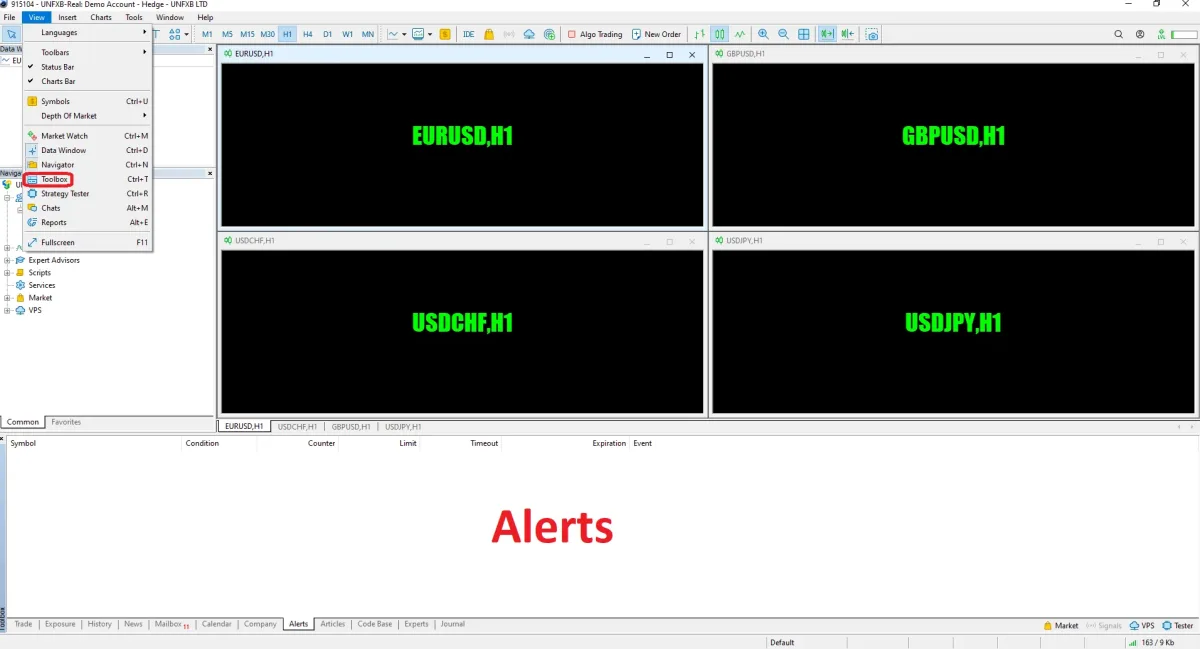Click the yellow dollar sign toolbar icon
Viewport: 1200px width, 649px height.
tap(445, 34)
